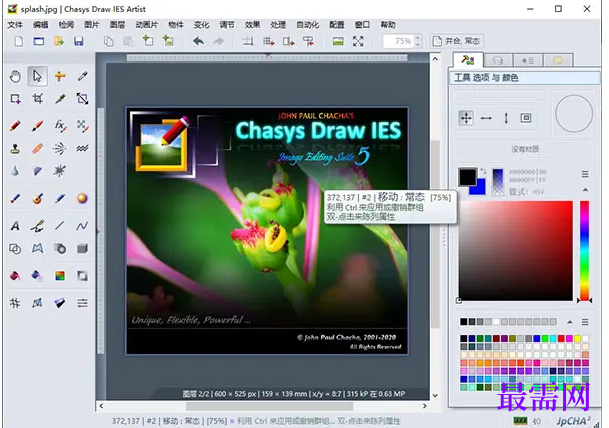The image size is (609, 428).
Task: Open the 文件 menu
Action: pyautogui.click(x=15, y=25)
